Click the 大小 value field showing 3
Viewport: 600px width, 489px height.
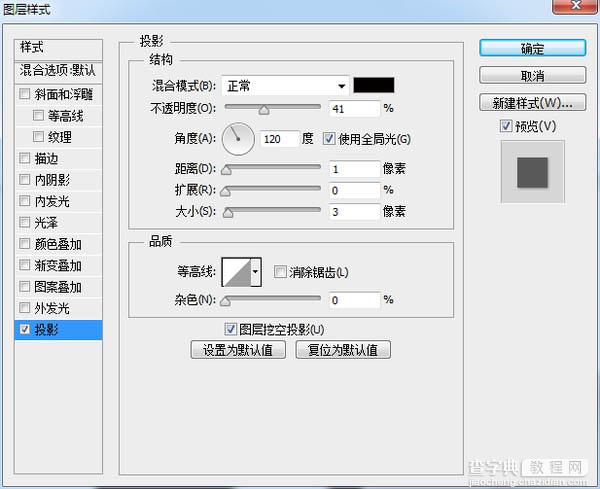pyautogui.click(x=355, y=212)
